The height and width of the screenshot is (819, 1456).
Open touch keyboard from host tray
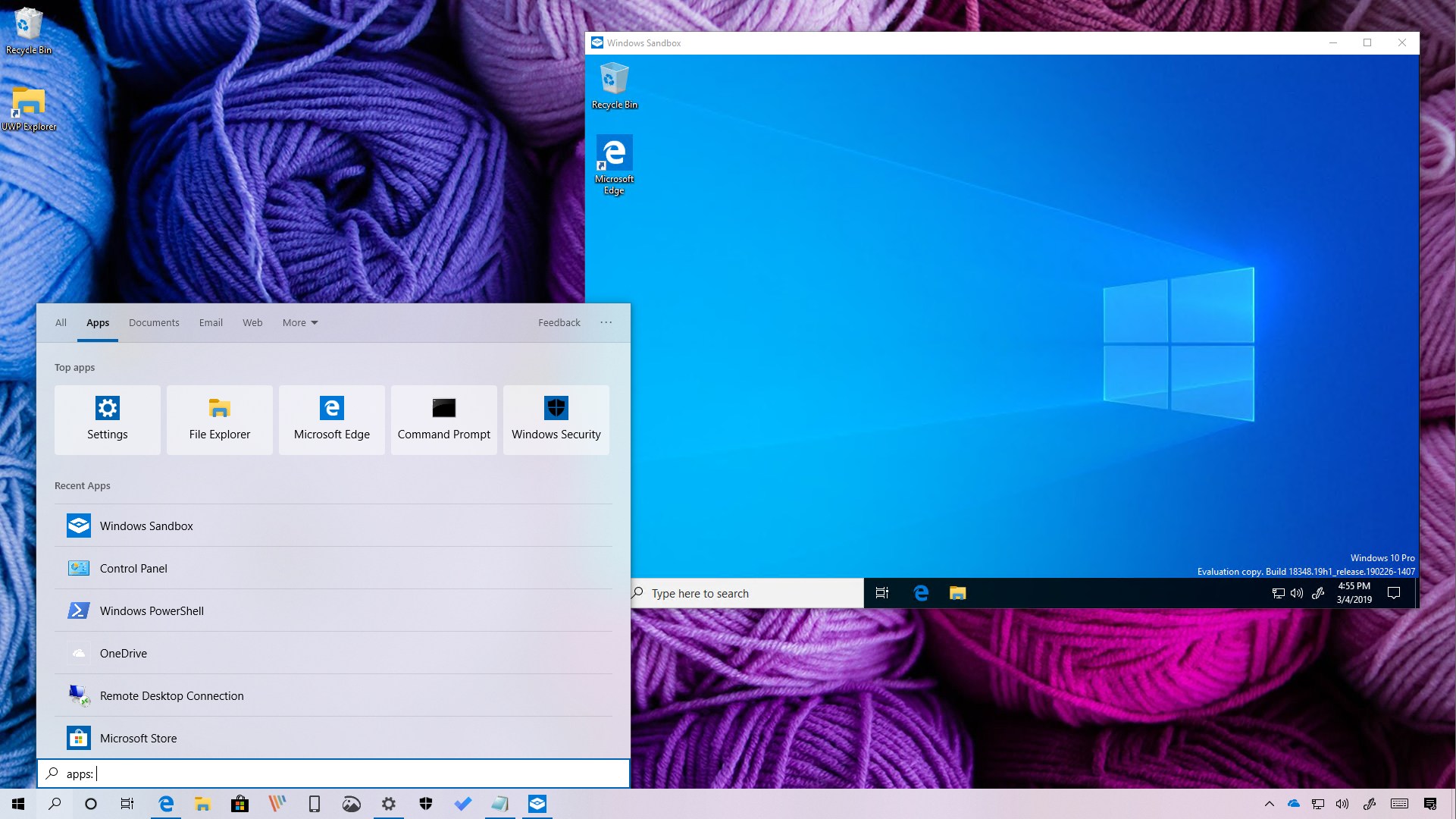click(x=1399, y=804)
